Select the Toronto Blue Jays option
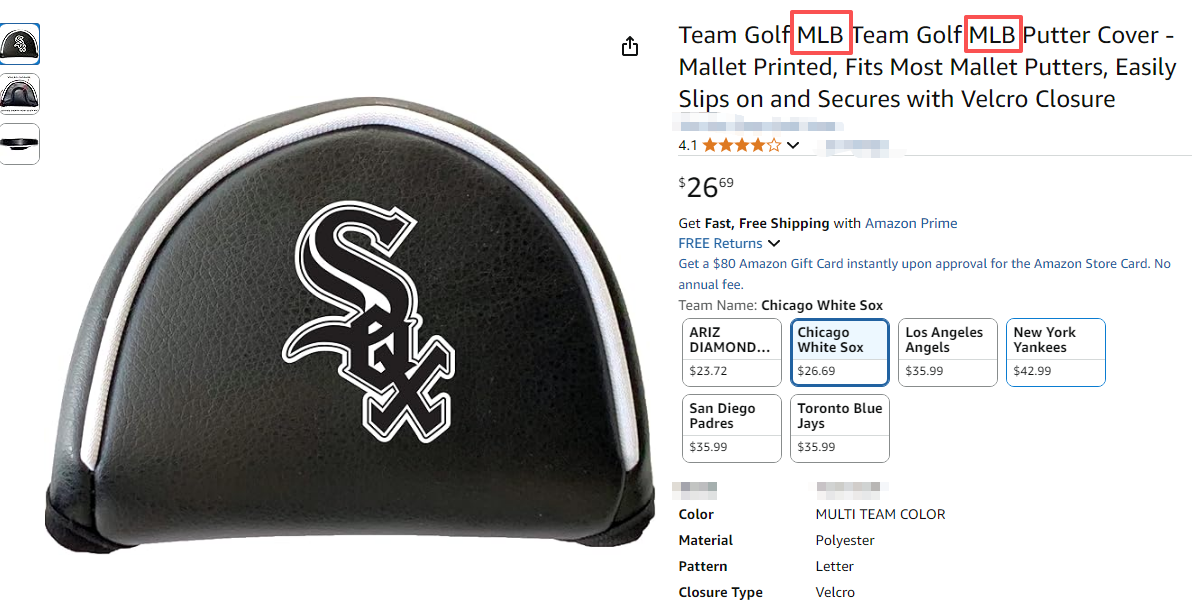Screen dimensions: 1193x610 coord(839,428)
